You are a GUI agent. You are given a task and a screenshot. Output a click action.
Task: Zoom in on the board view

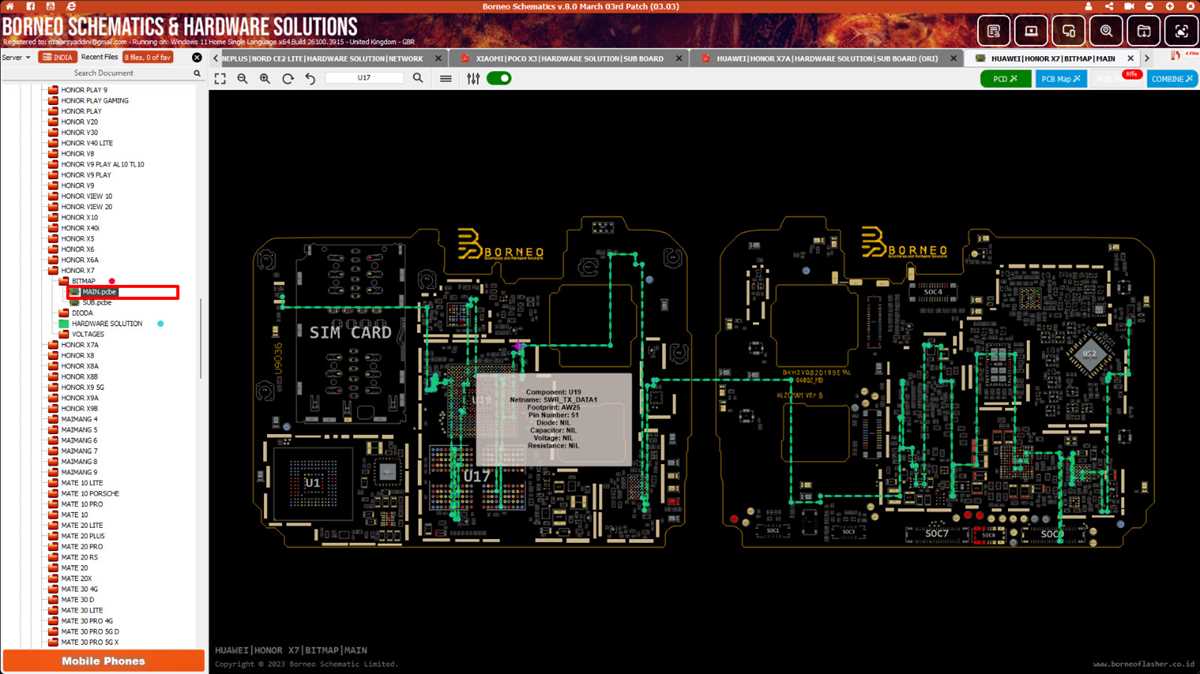click(x=265, y=78)
